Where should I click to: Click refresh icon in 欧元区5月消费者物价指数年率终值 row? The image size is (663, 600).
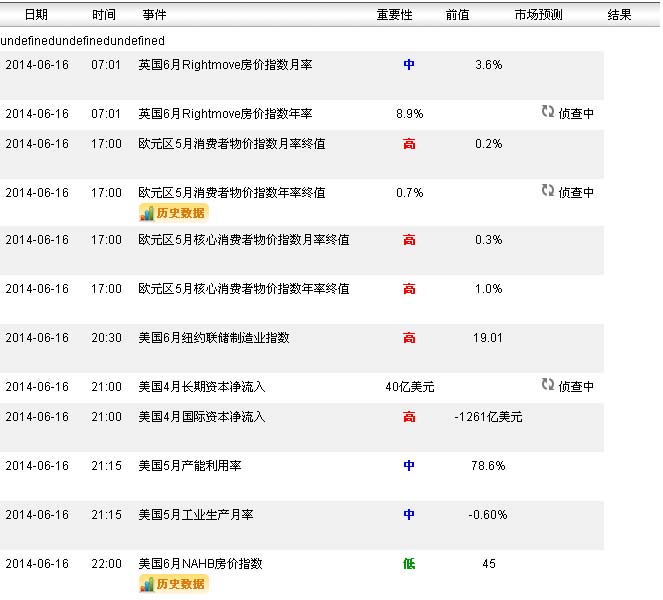(548, 190)
